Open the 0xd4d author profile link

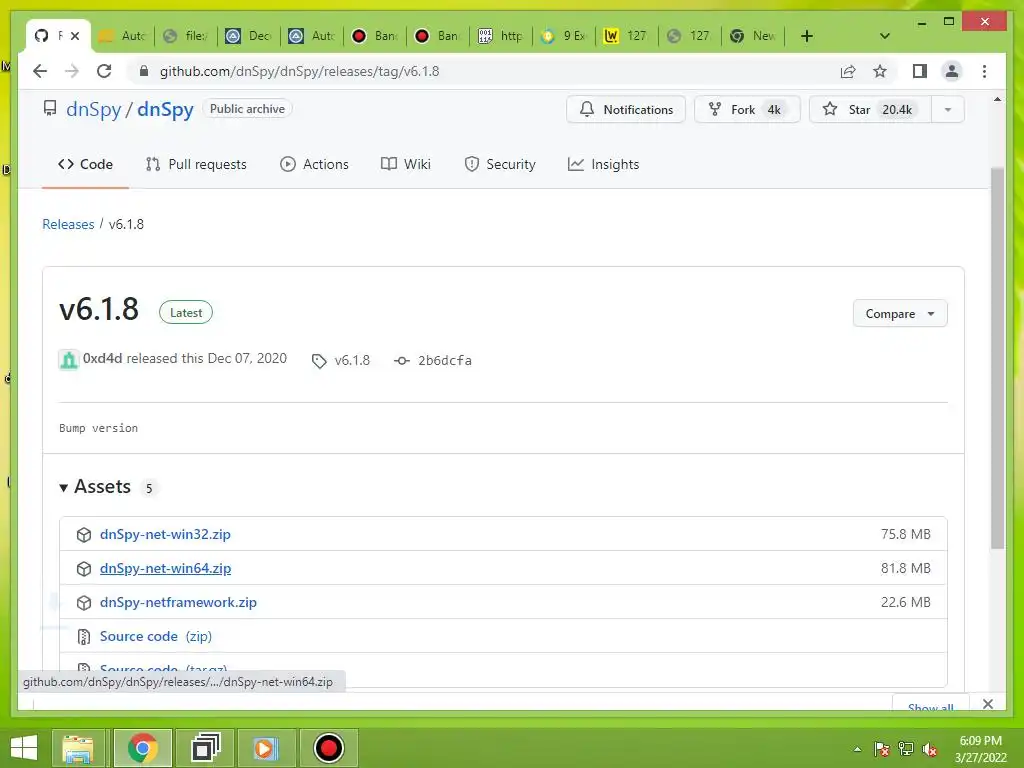coord(103,359)
